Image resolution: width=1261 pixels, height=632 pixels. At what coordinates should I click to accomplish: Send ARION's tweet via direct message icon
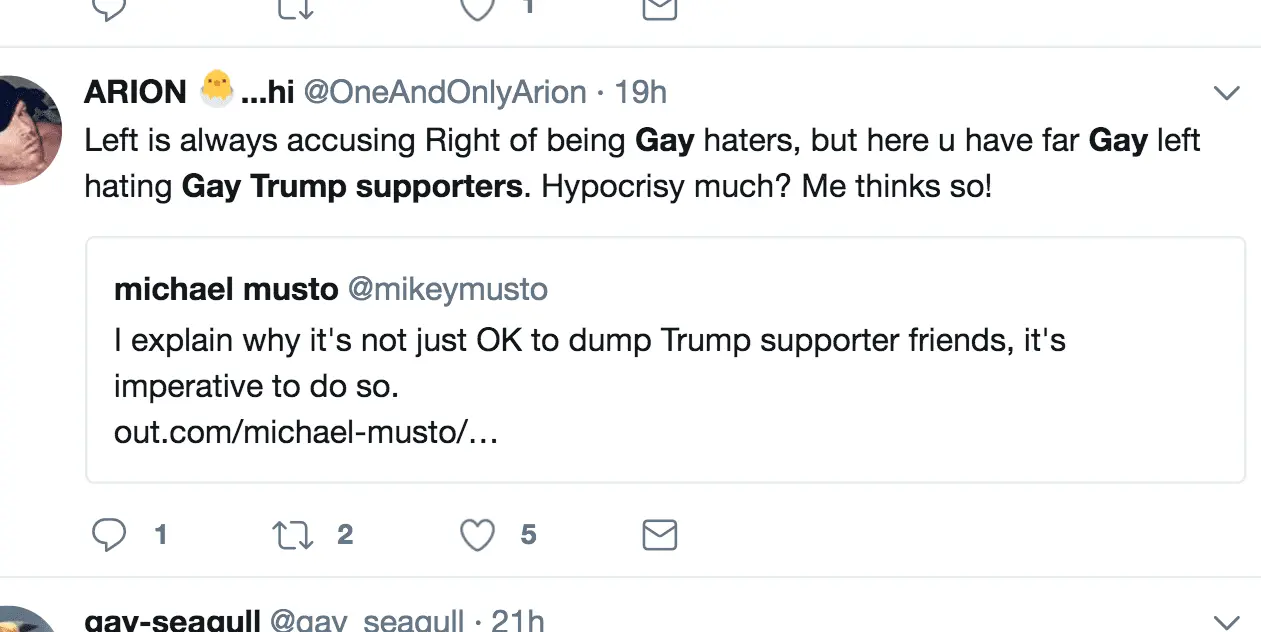click(659, 536)
